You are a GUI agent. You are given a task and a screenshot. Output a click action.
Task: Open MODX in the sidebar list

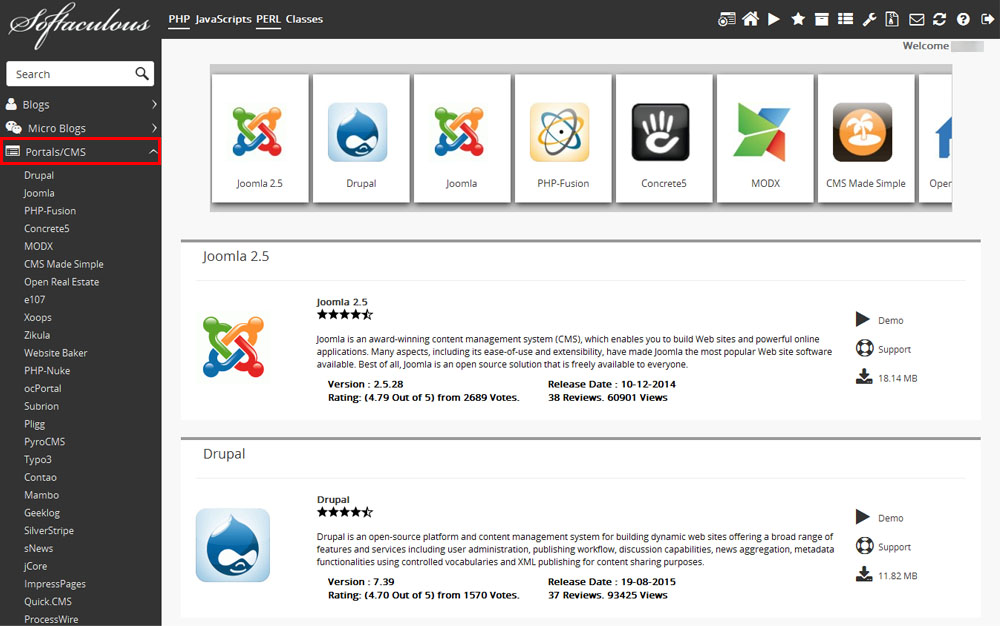tap(38, 247)
